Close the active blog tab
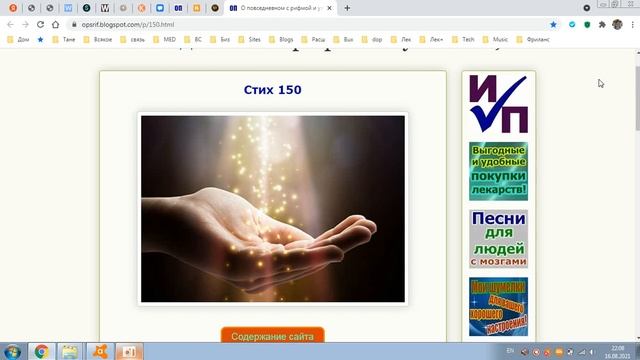Viewport: 640px width, 360px height. (329, 8)
